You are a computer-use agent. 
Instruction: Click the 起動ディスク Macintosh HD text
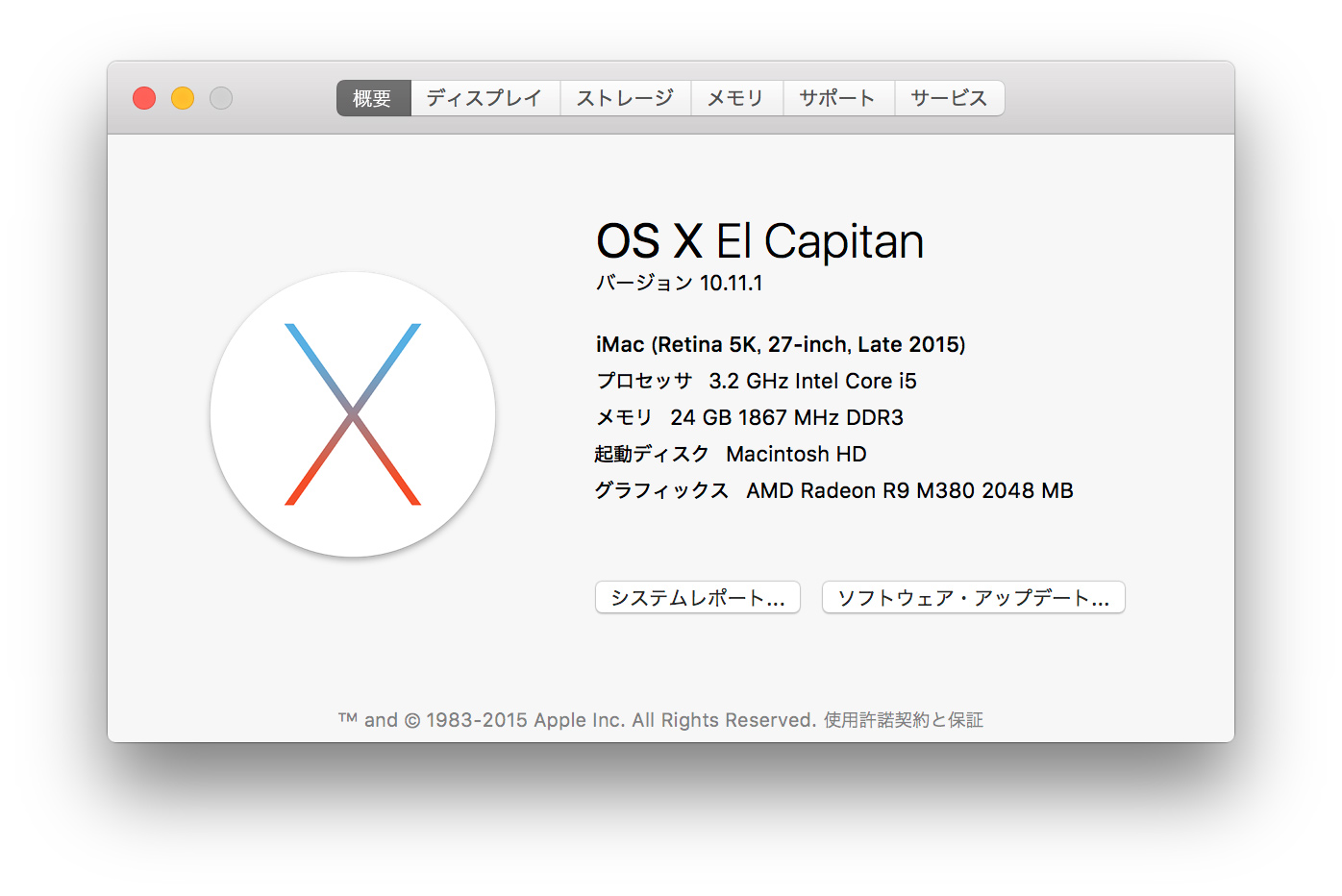(731, 454)
